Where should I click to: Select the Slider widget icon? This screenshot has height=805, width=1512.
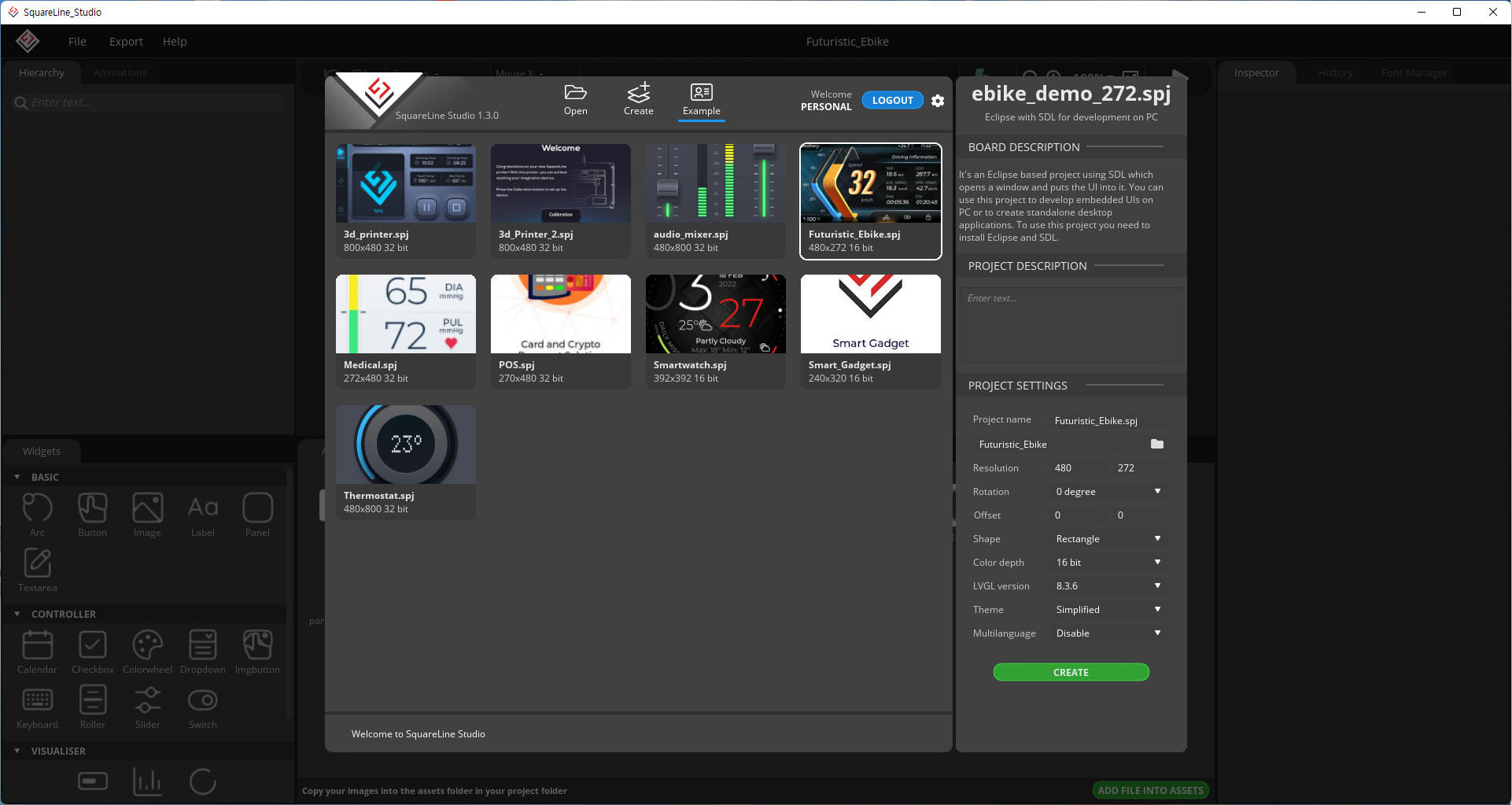click(x=147, y=700)
